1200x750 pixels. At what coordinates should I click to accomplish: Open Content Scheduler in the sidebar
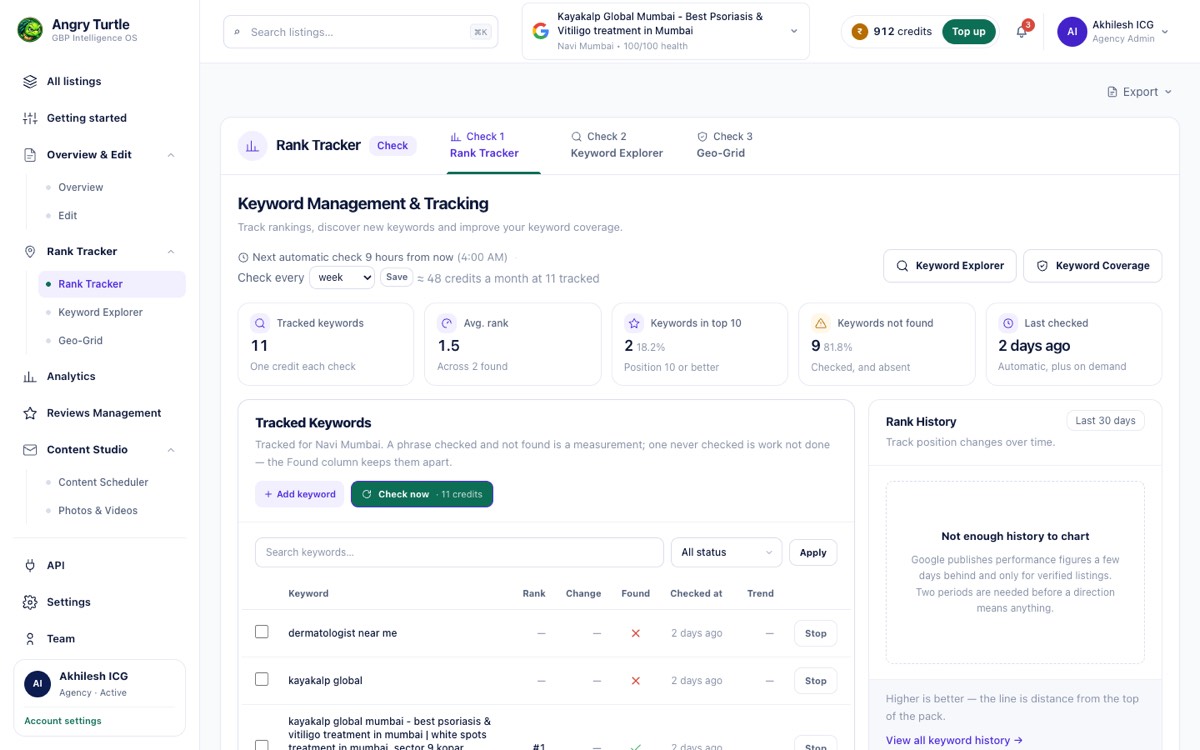coord(103,483)
